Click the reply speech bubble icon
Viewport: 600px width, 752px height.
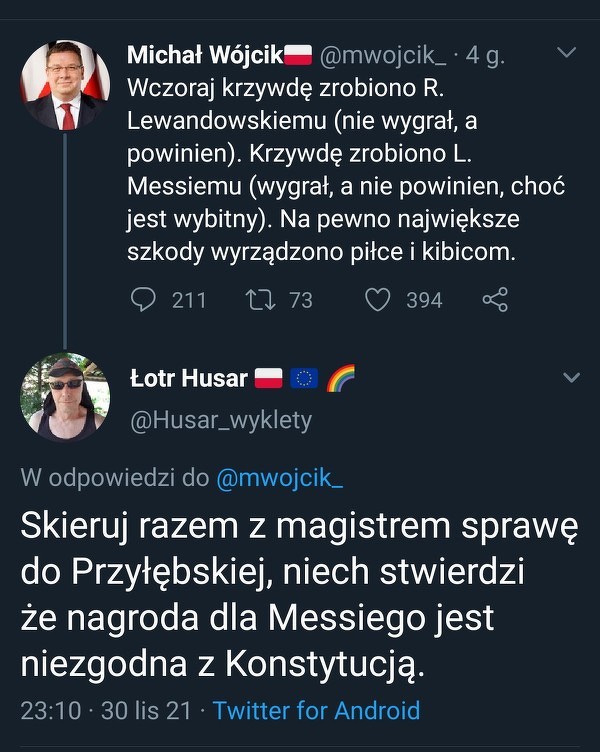pos(145,299)
